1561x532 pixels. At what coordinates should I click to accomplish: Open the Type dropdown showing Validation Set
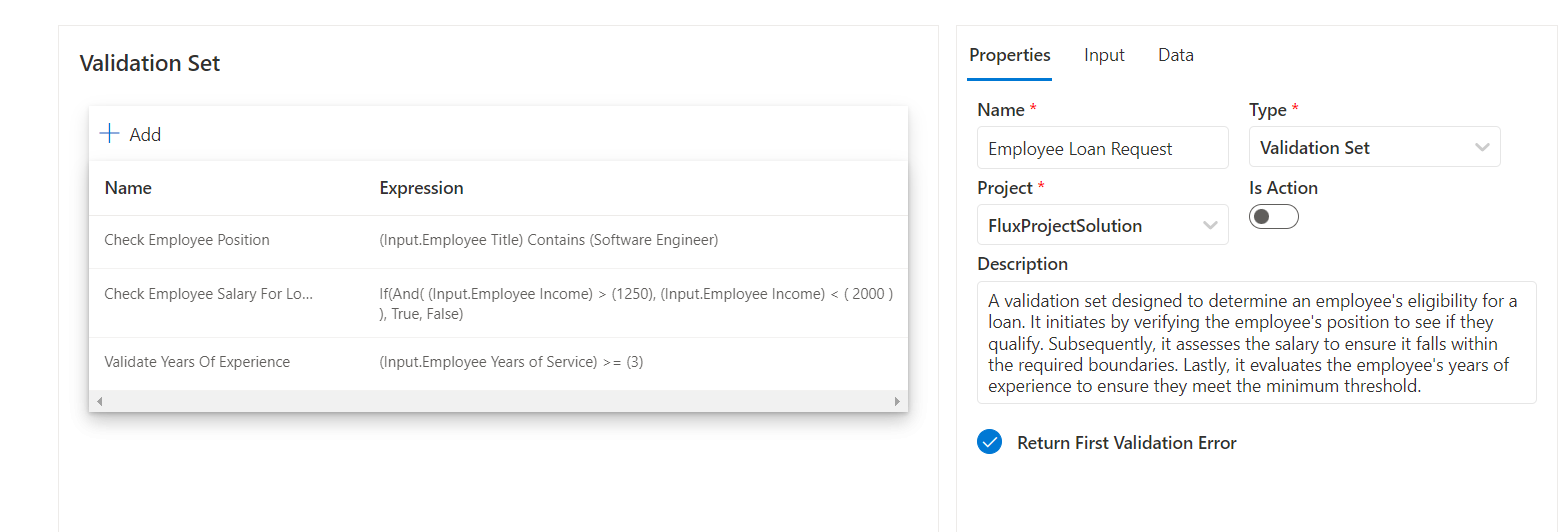click(x=1374, y=147)
